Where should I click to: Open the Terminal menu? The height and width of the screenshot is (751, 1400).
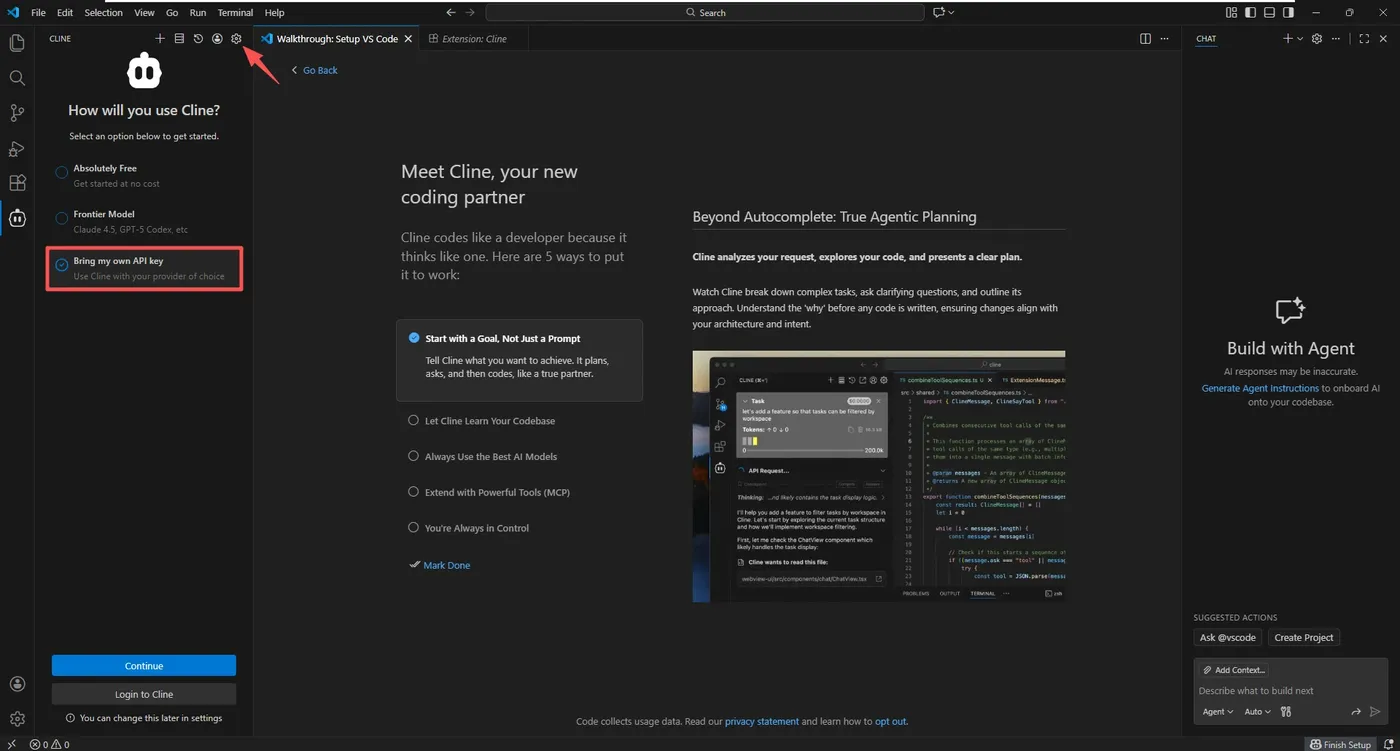[235, 13]
